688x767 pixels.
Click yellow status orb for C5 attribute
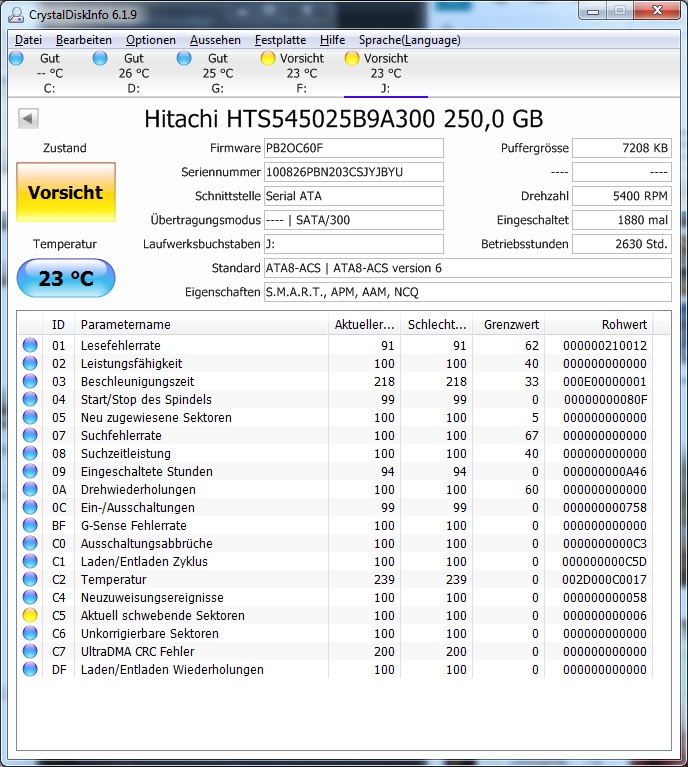click(30, 616)
